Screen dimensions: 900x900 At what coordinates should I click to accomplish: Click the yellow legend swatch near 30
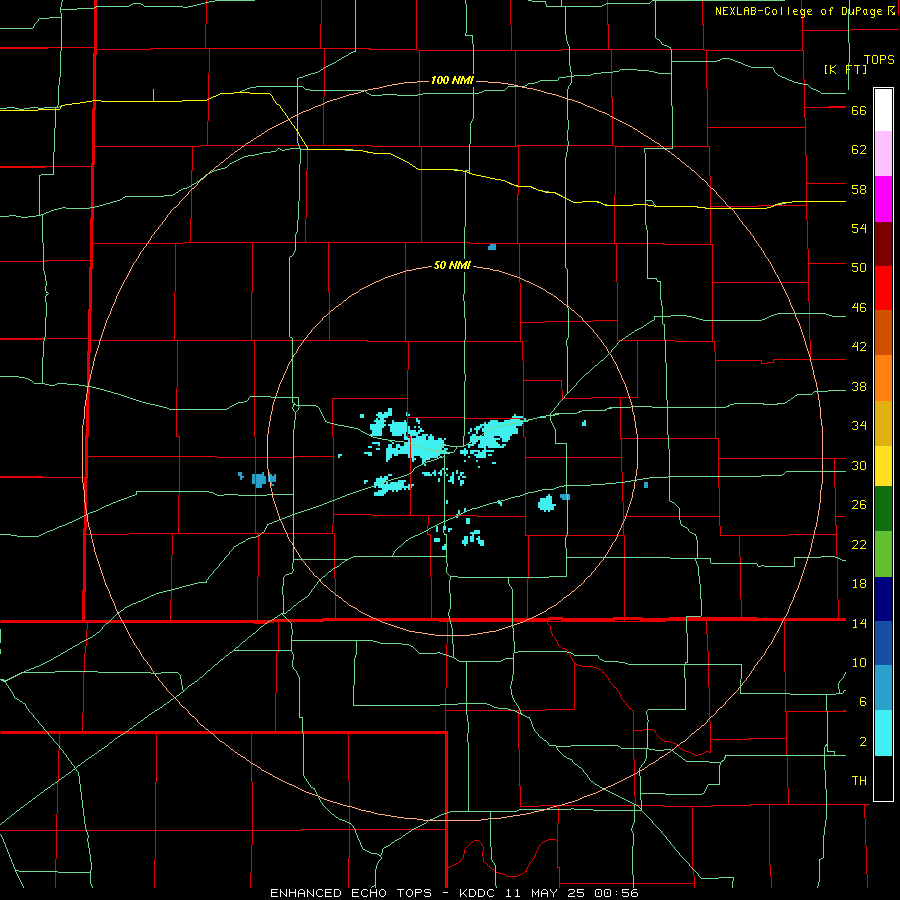883,466
